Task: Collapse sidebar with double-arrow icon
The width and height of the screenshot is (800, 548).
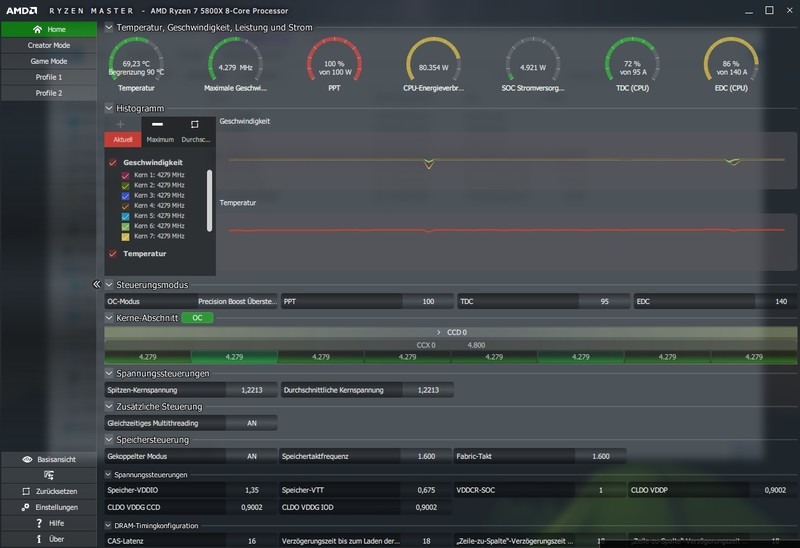Action: [x=96, y=284]
